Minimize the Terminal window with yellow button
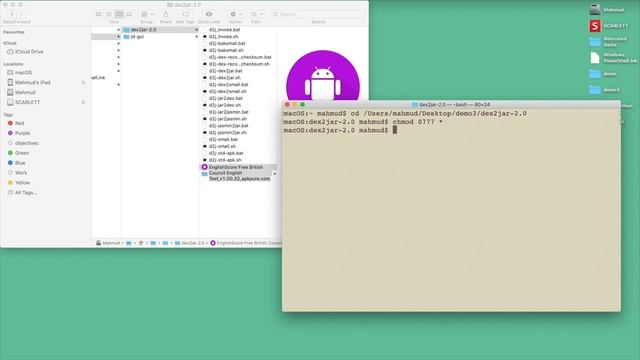Viewport: 640px width, 360px height. point(295,105)
